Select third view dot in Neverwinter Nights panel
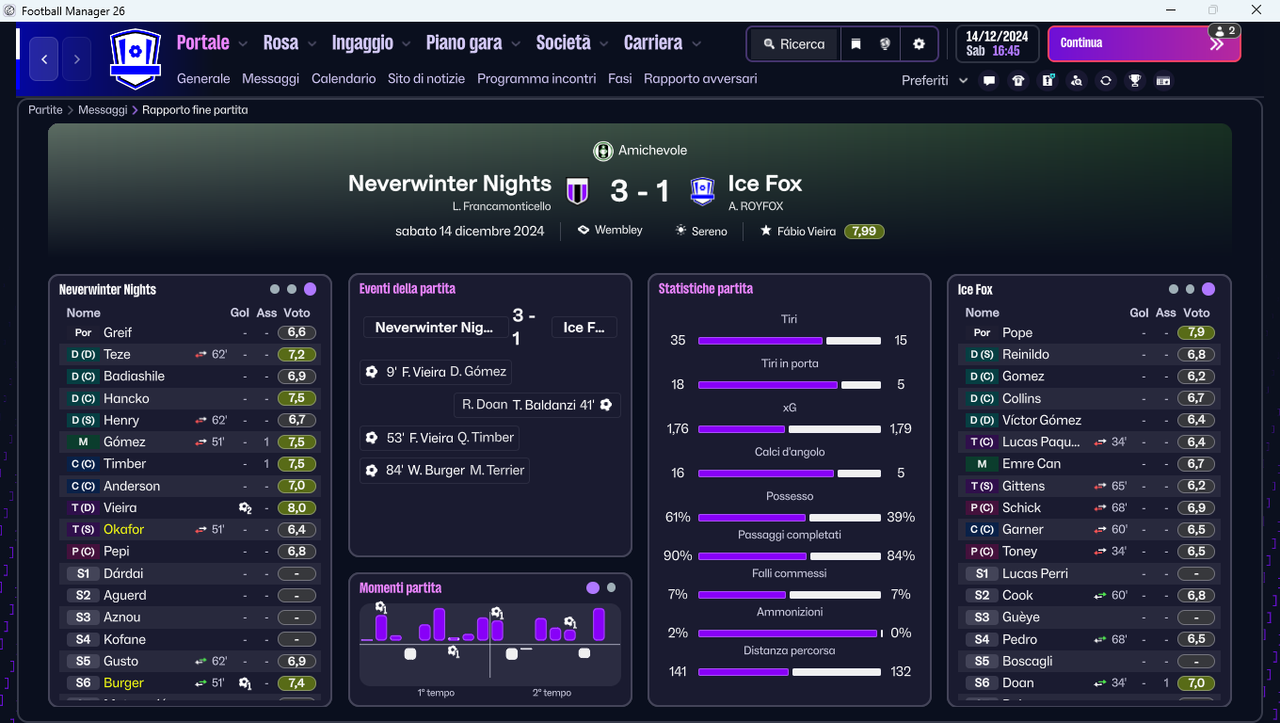 click(x=310, y=289)
